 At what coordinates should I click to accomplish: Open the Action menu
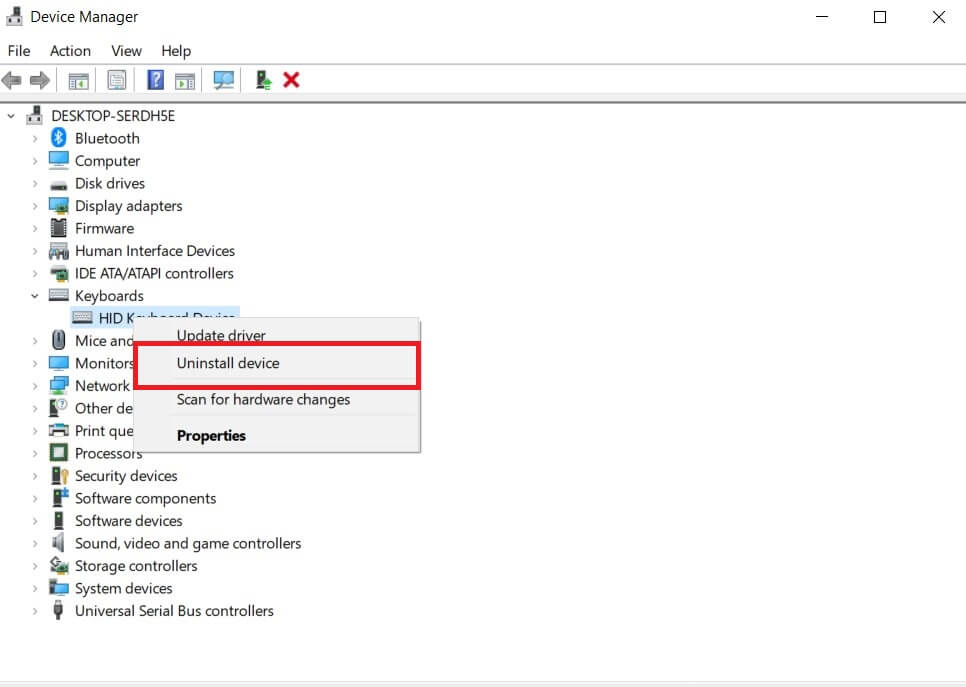[70, 51]
